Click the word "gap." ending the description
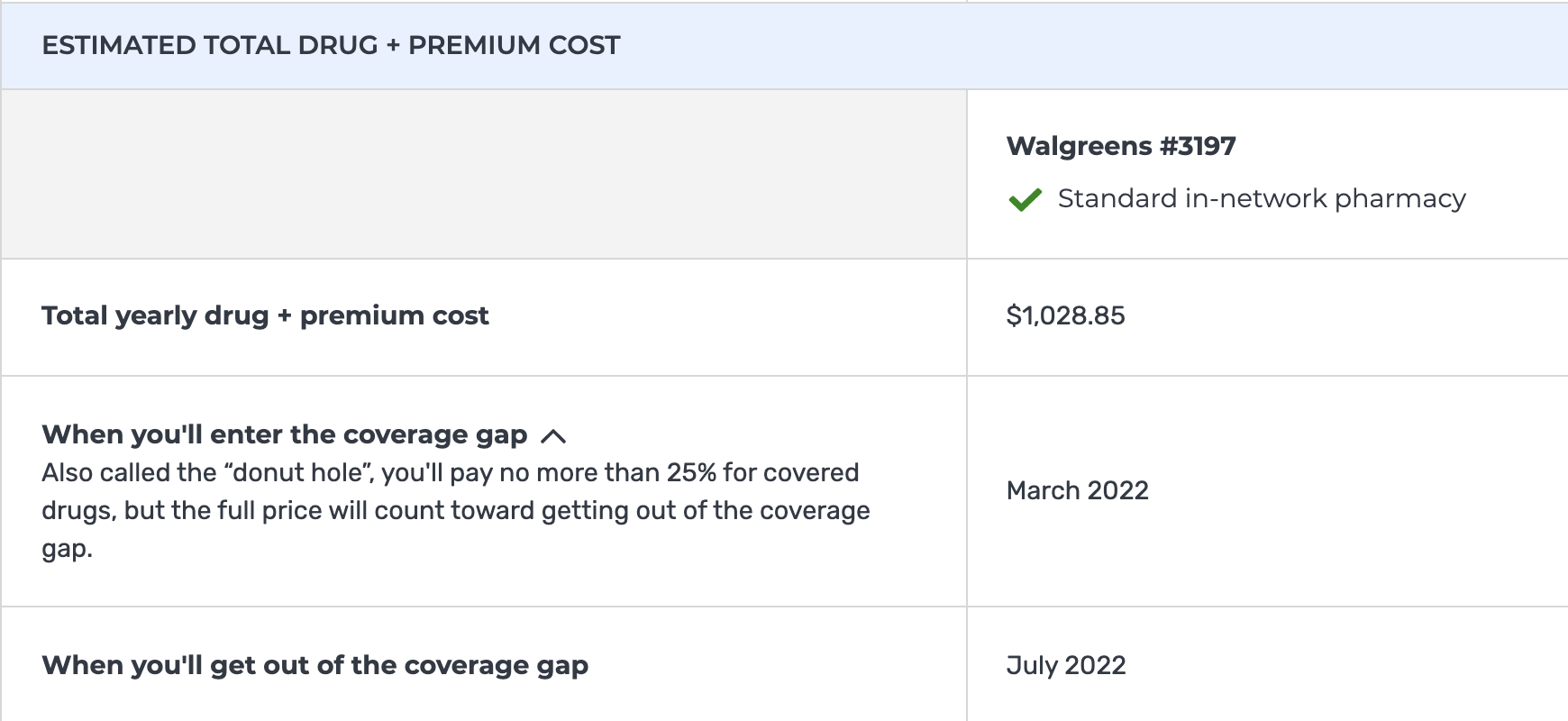The height and width of the screenshot is (721, 1568). pos(67,548)
